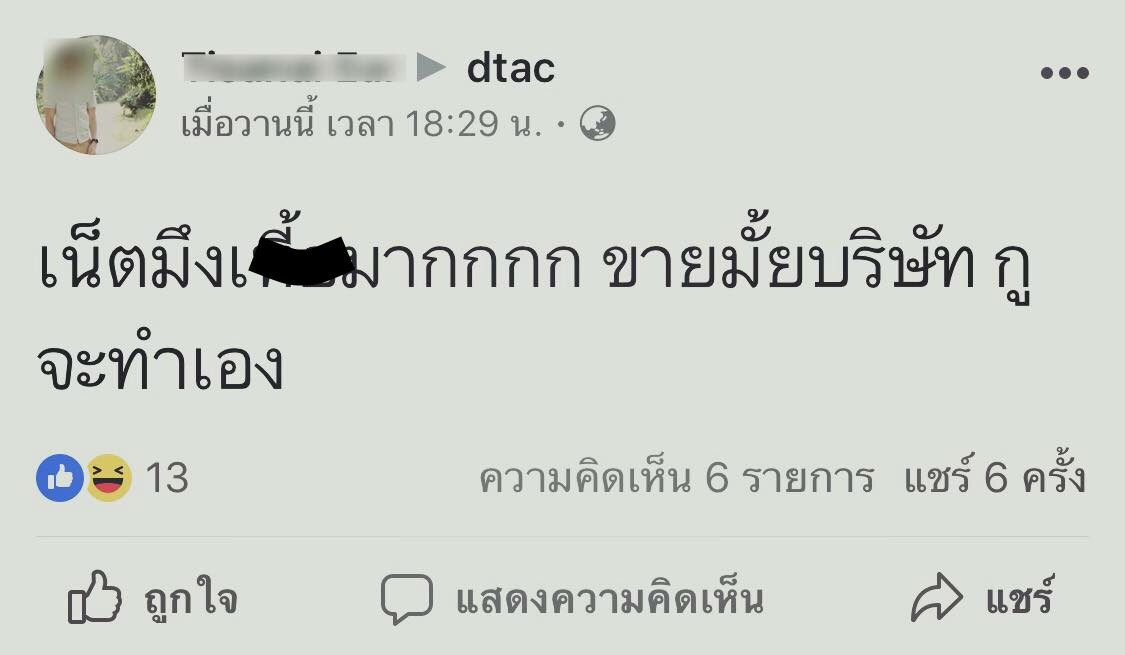The width and height of the screenshot is (1125, 655).
Task: Click the จะทำเอง line of the post
Action: pos(160,367)
